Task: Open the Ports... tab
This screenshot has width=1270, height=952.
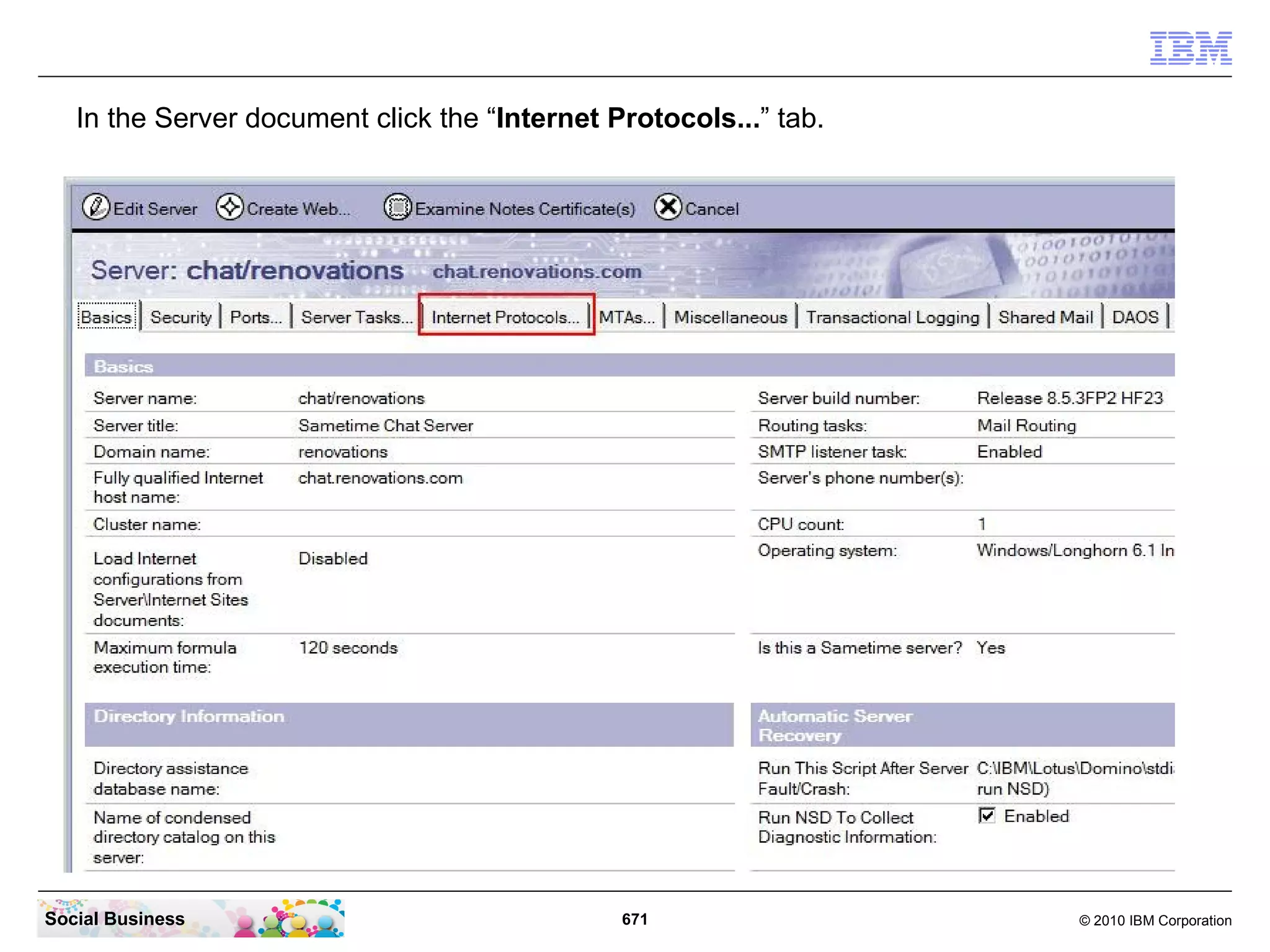Action: 256,317
